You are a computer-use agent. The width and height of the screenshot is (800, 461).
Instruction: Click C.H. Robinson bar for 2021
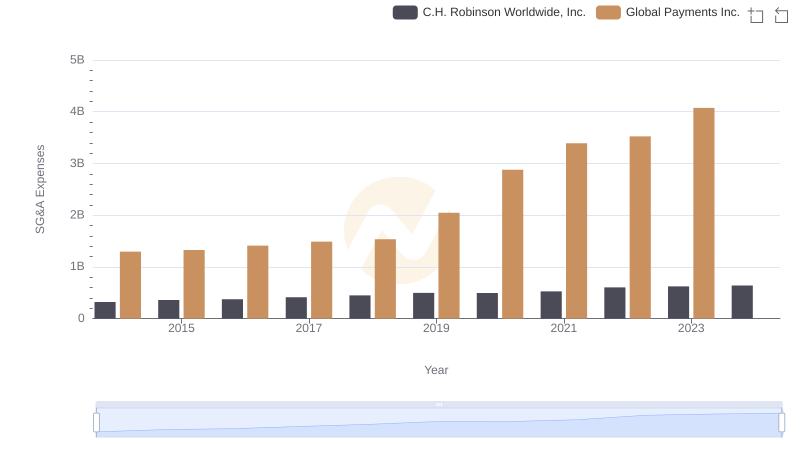551,305
